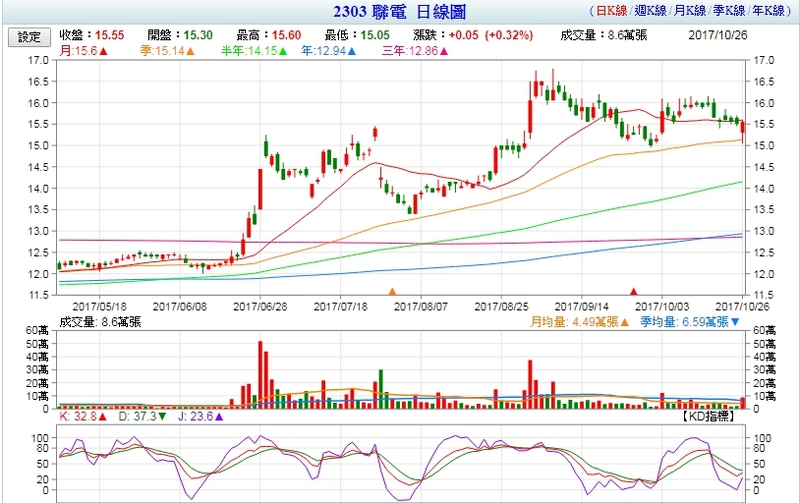Click the chart title 2303 聯電 日線圖
Image resolution: width=800 pixels, height=503 pixels.
pyautogui.click(x=399, y=11)
